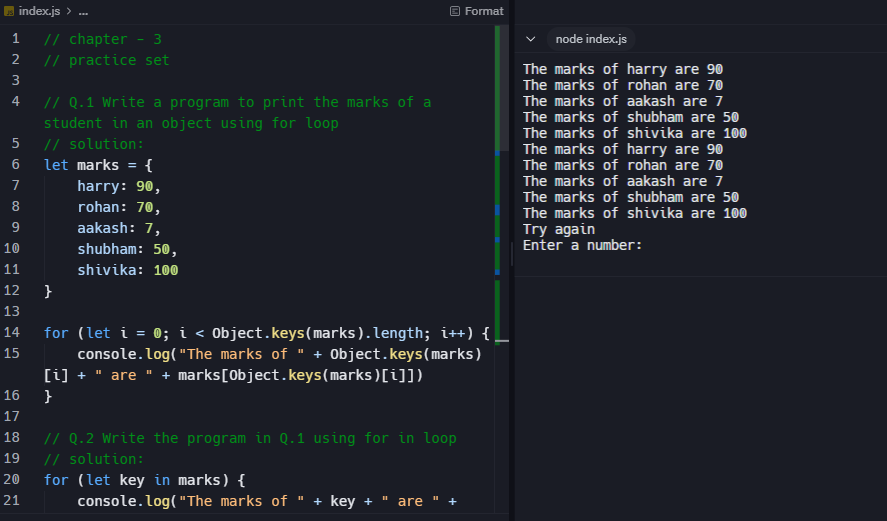Click line number 20 in gutter
The height and width of the screenshot is (521, 887).
click(12, 480)
